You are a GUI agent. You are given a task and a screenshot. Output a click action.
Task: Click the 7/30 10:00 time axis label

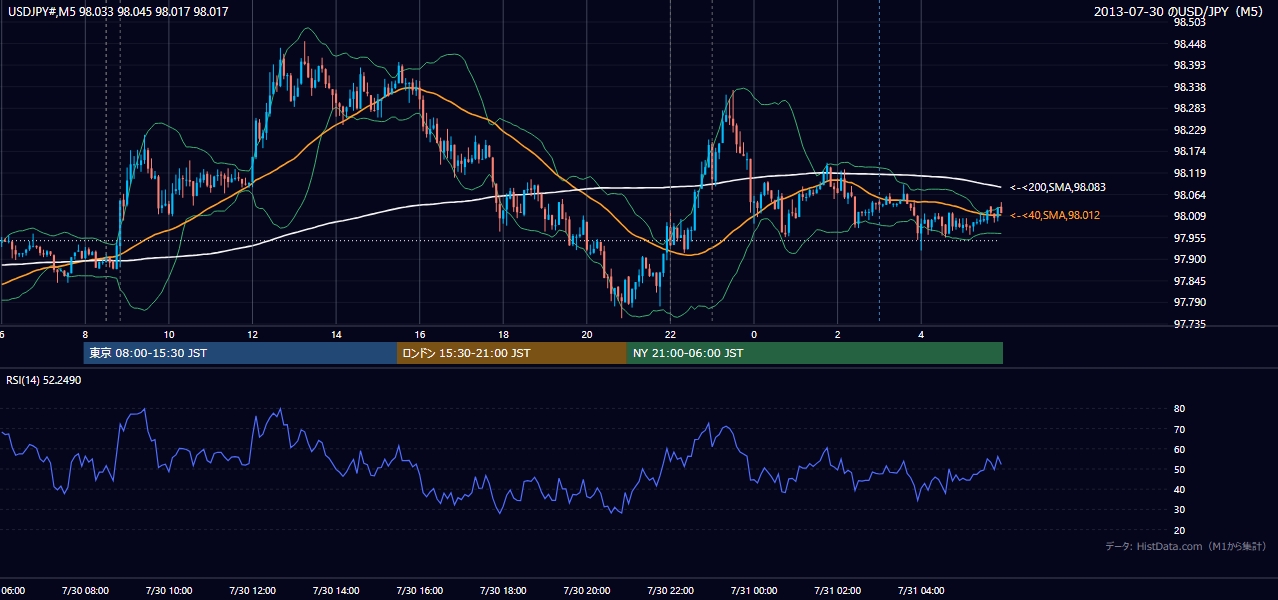[169, 590]
